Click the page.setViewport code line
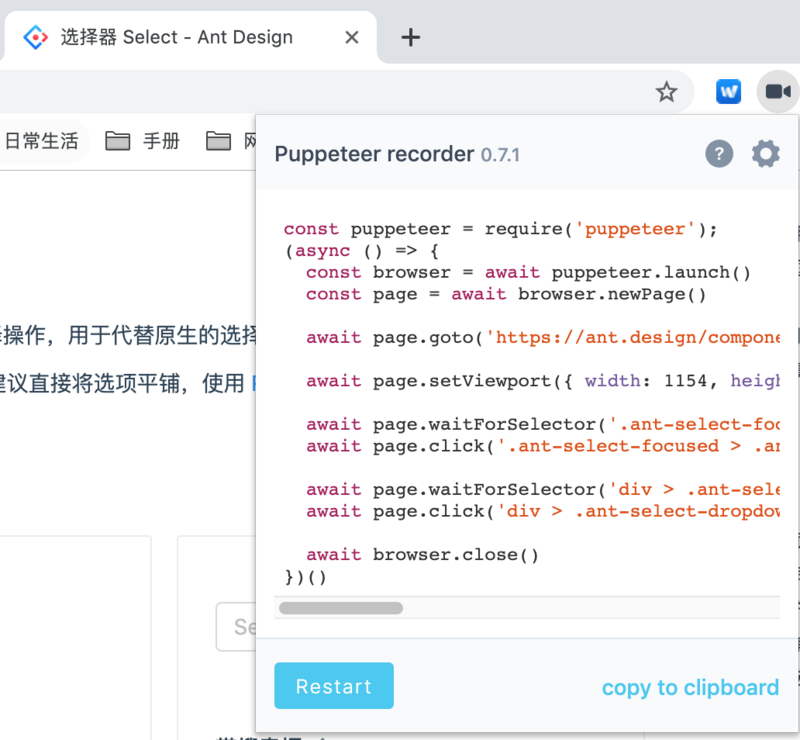This screenshot has width=800, height=740. coord(543,381)
